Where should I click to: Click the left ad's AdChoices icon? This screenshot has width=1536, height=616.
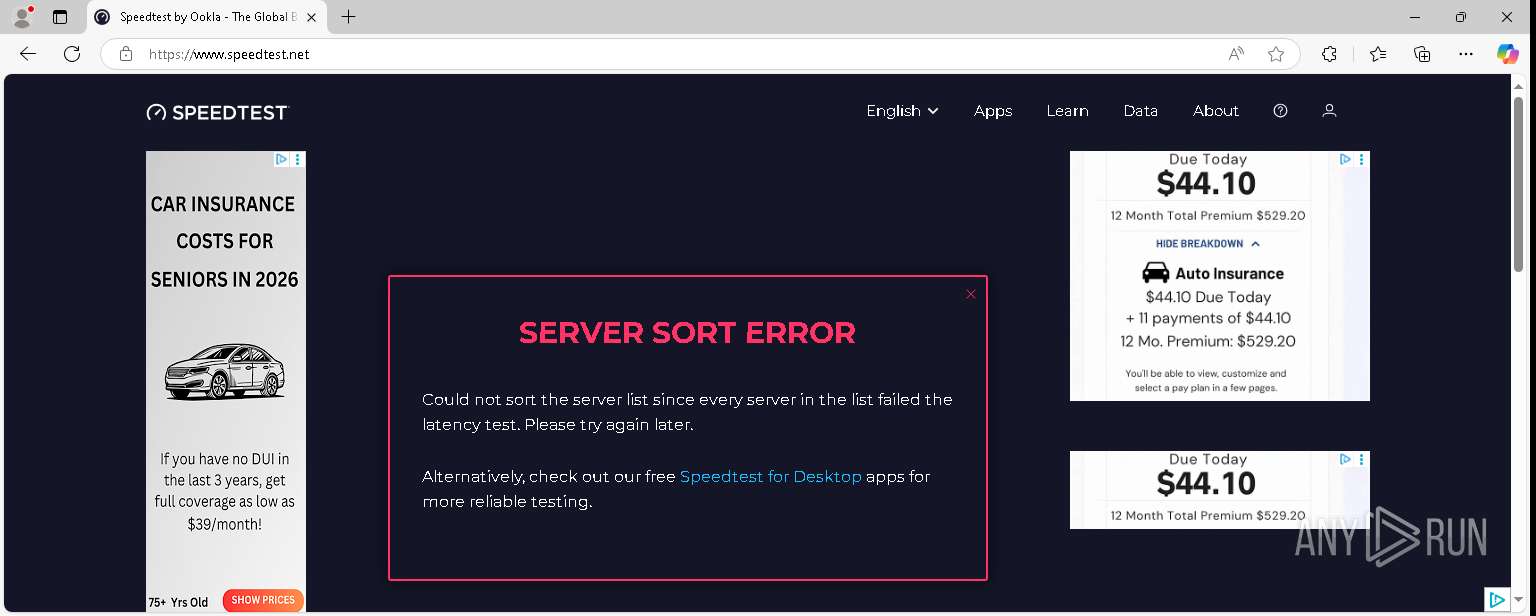[282, 159]
